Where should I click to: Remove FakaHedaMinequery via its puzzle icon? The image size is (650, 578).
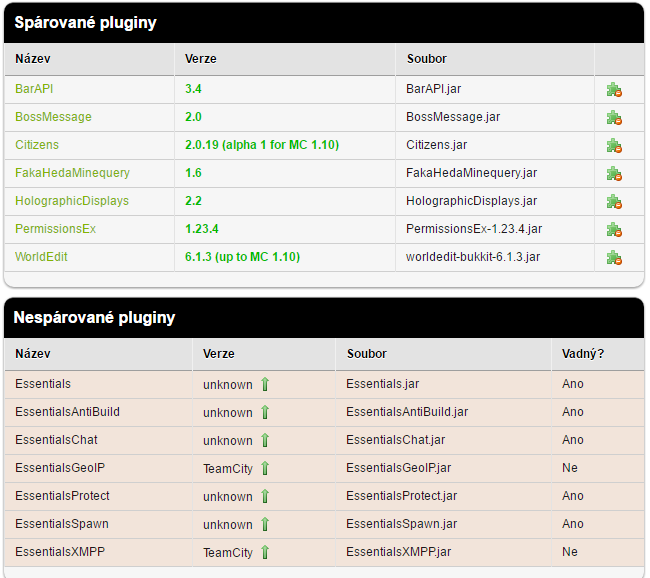614,174
